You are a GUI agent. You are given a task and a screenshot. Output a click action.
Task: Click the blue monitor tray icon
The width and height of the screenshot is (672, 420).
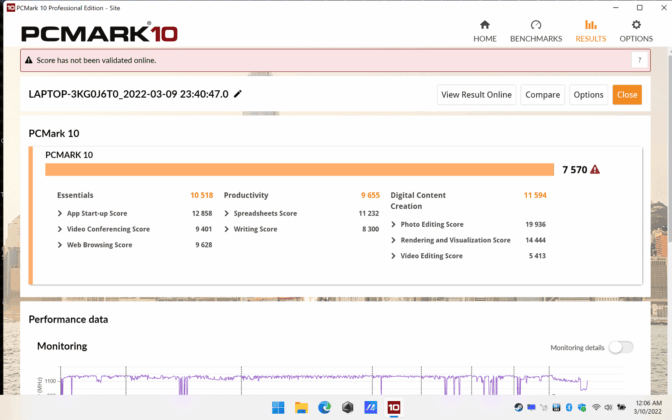[531, 407]
